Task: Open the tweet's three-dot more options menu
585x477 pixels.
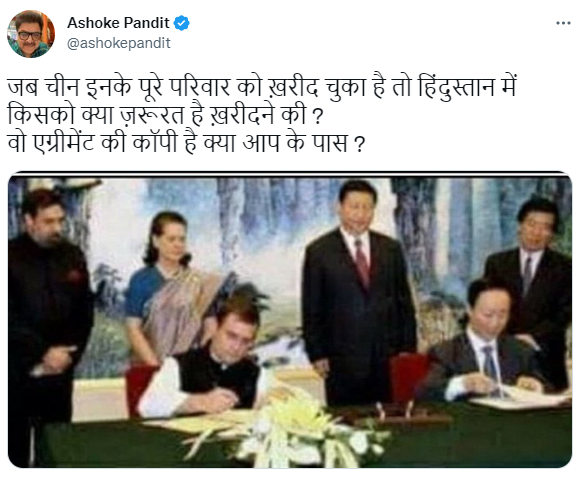Action: point(563,23)
